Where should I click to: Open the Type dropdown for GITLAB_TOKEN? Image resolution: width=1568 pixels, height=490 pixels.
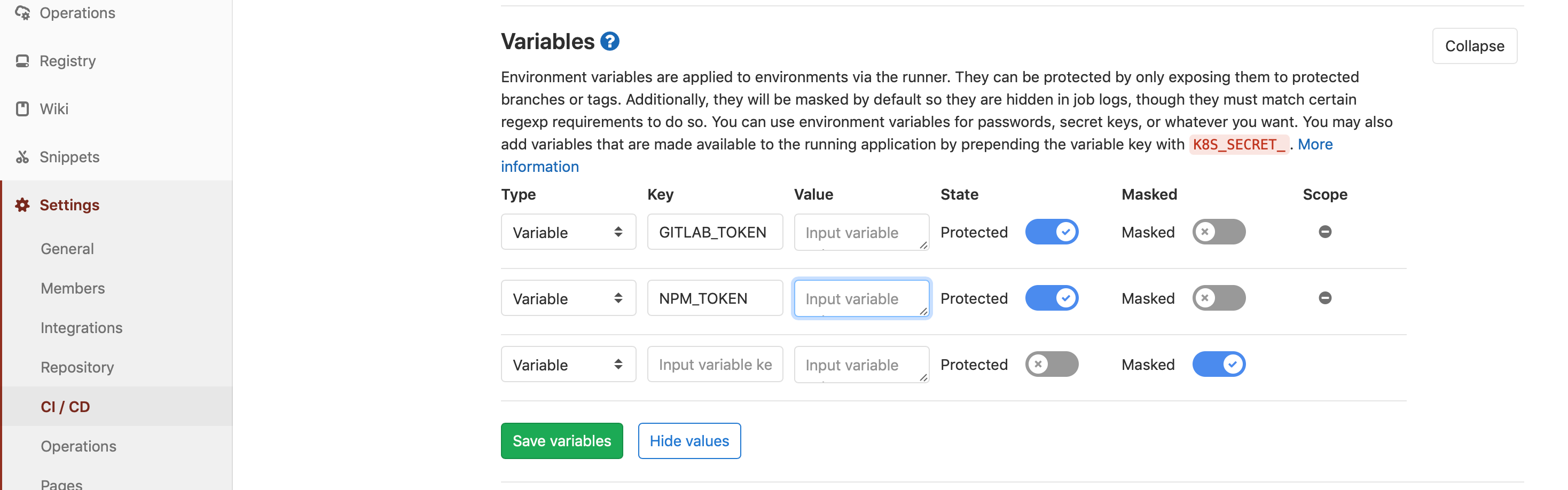click(x=568, y=231)
